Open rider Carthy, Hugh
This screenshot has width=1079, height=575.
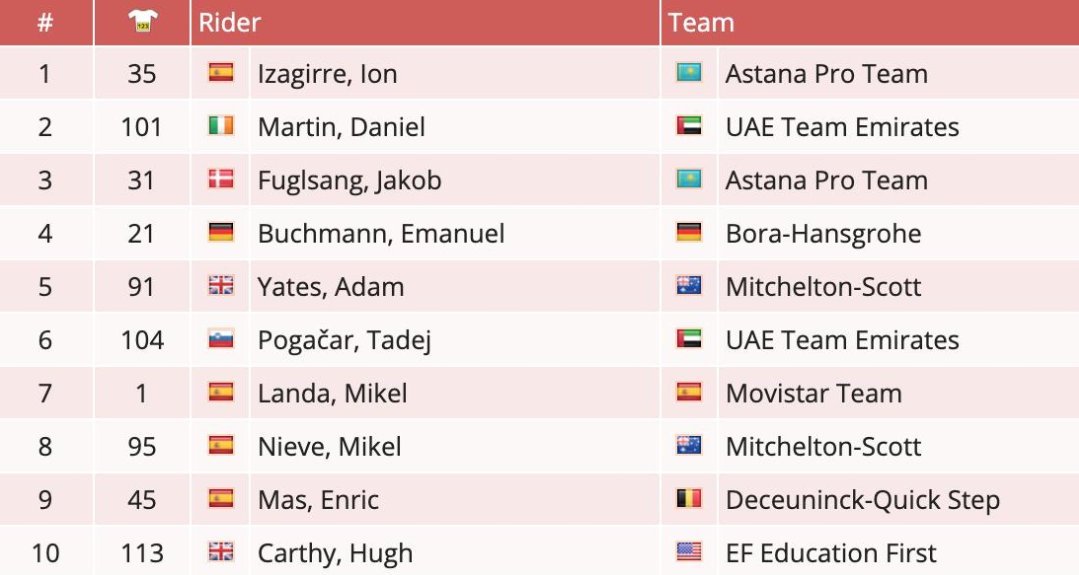click(x=335, y=553)
